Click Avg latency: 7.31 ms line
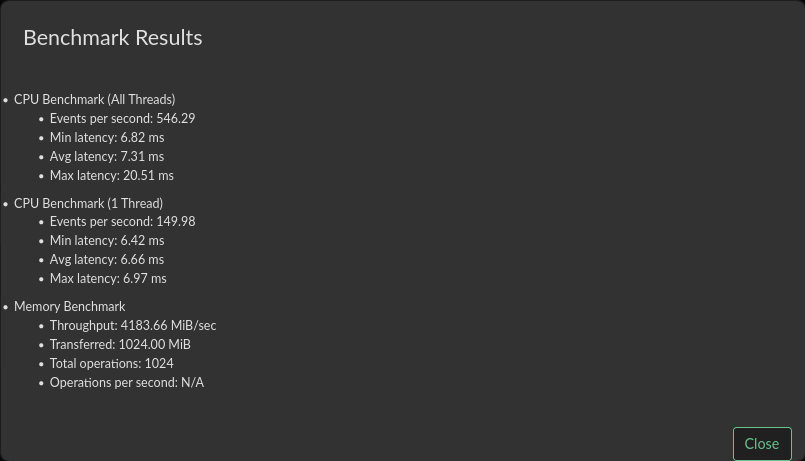 pyautogui.click(x=106, y=156)
